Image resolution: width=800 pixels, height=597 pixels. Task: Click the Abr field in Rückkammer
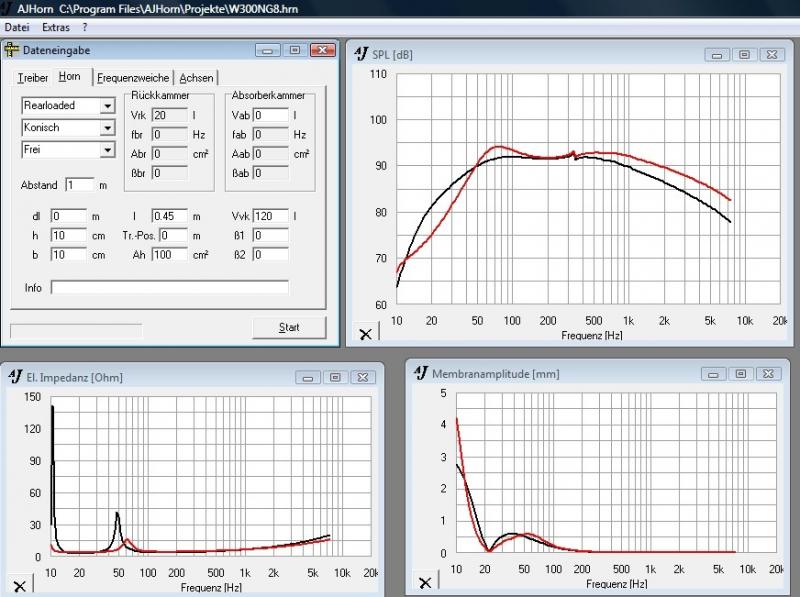click(169, 154)
